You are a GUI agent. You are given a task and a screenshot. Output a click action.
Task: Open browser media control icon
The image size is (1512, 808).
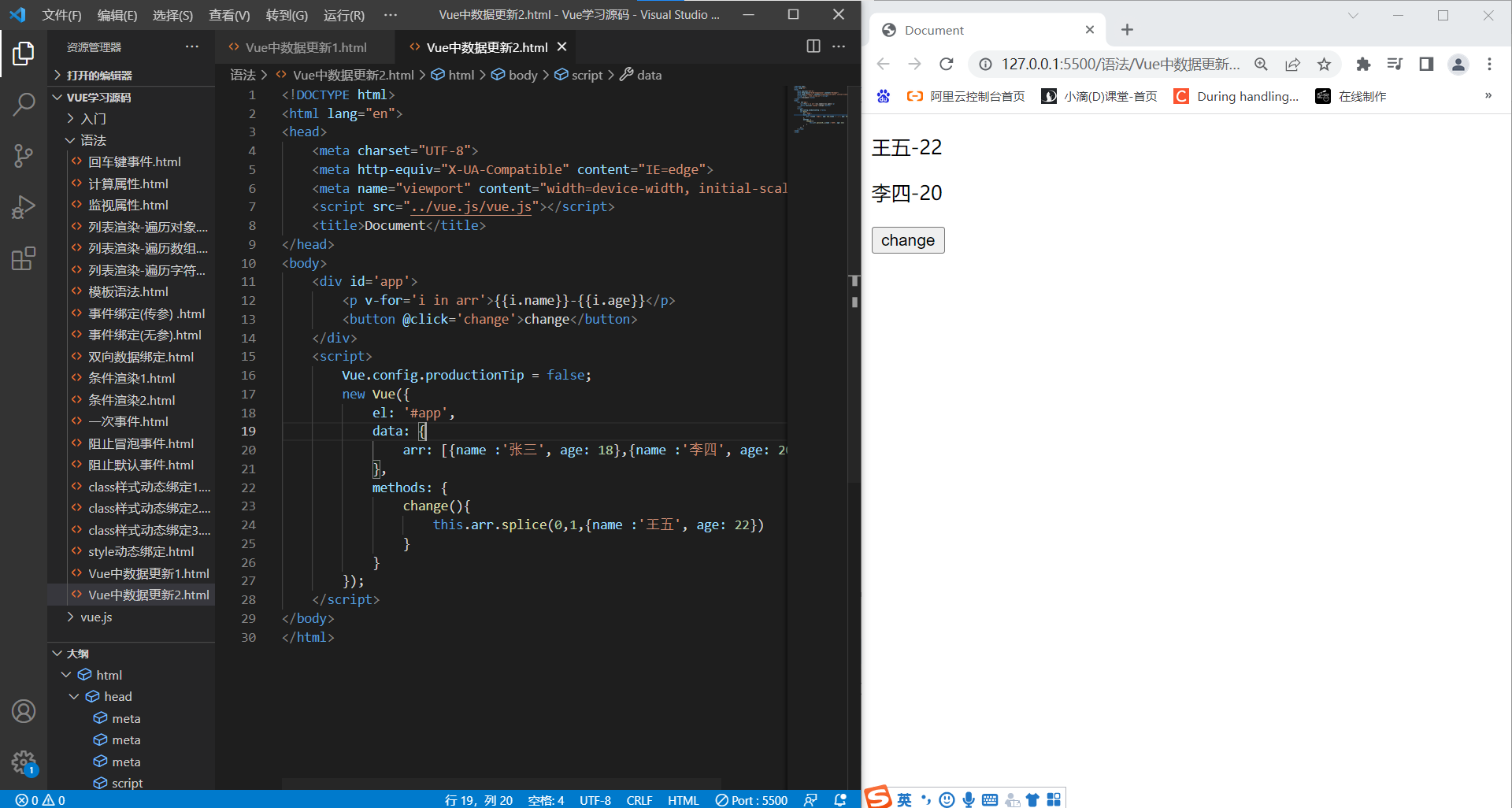(1395, 65)
